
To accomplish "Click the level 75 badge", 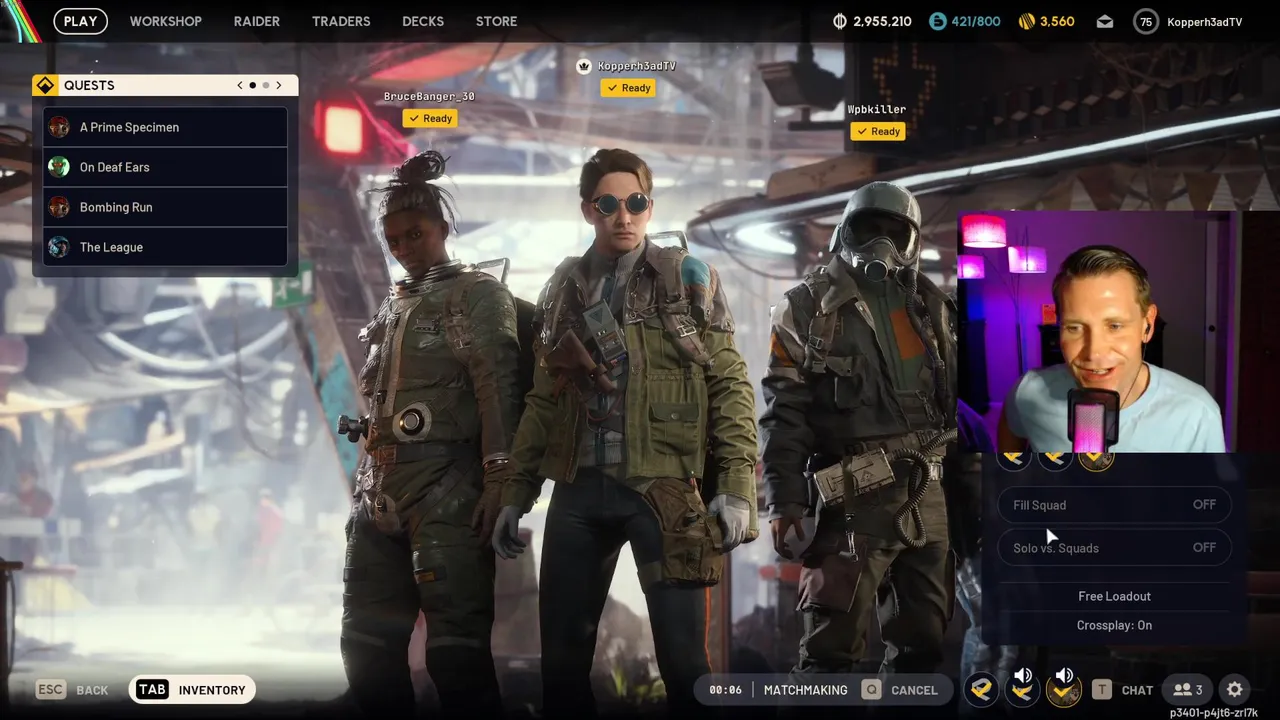I will 1146,21.
